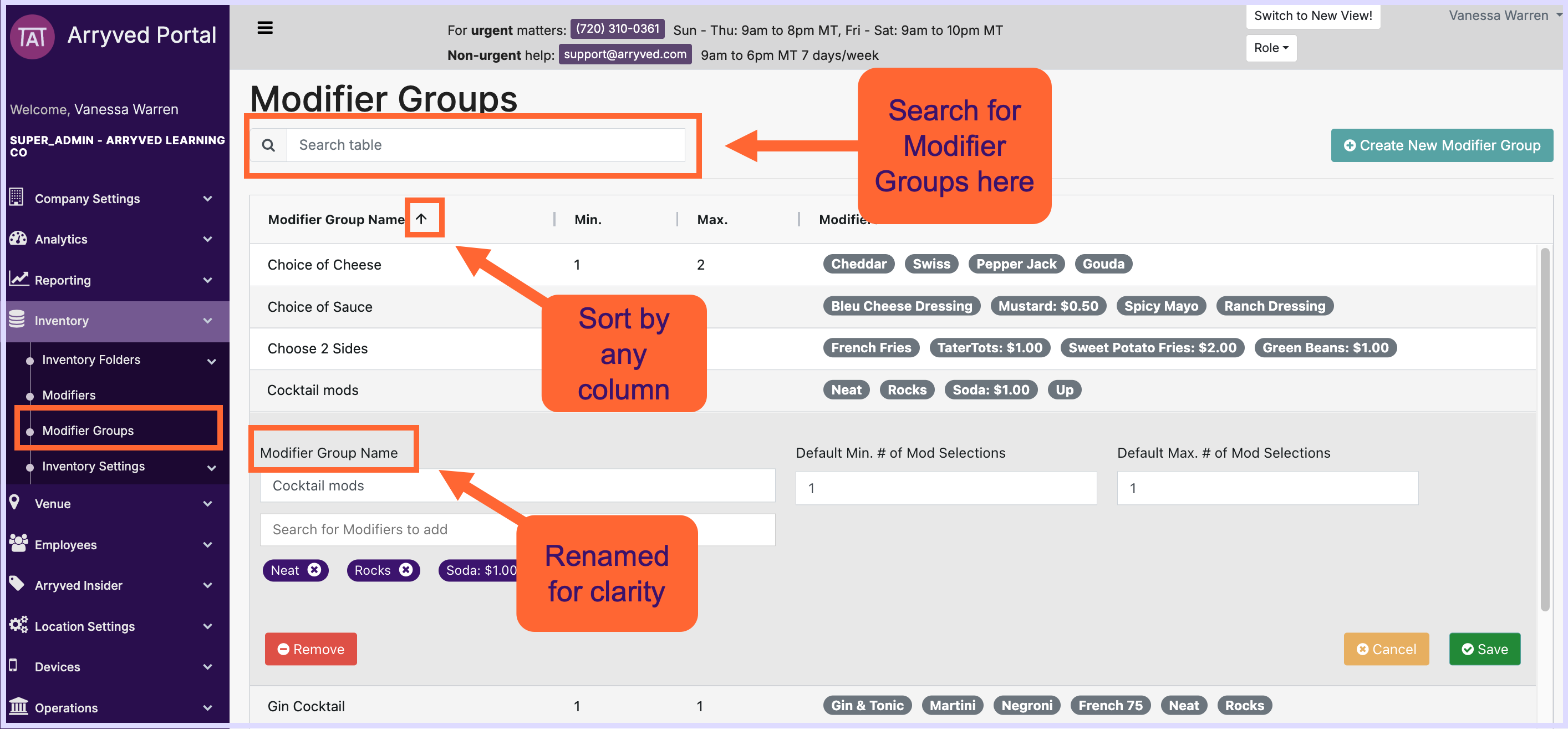
Task: Save the modifier group changes
Action: click(x=1484, y=649)
